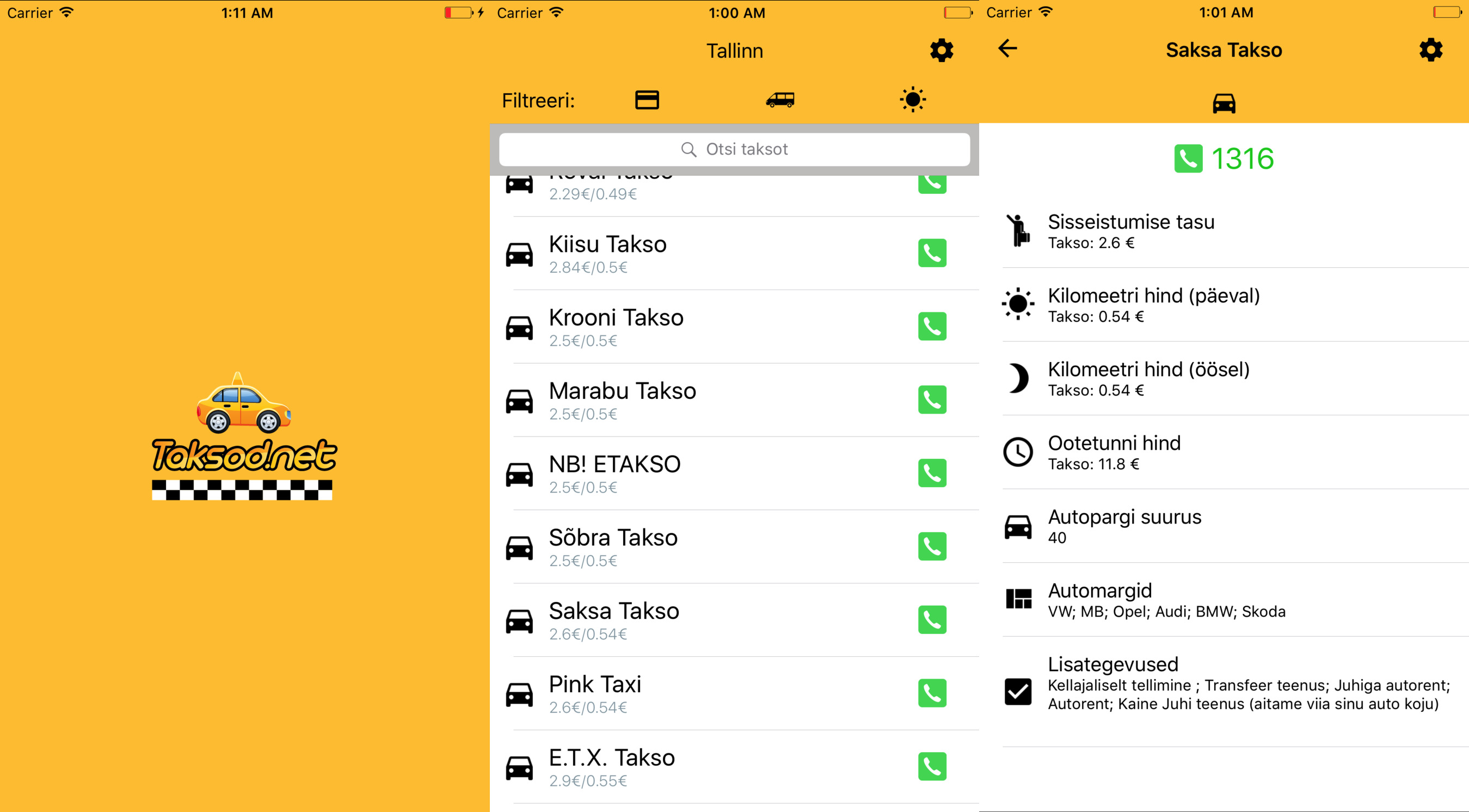Toggle the minivan filter icon
Image resolution: width=1469 pixels, height=812 pixels.
pyautogui.click(x=779, y=100)
